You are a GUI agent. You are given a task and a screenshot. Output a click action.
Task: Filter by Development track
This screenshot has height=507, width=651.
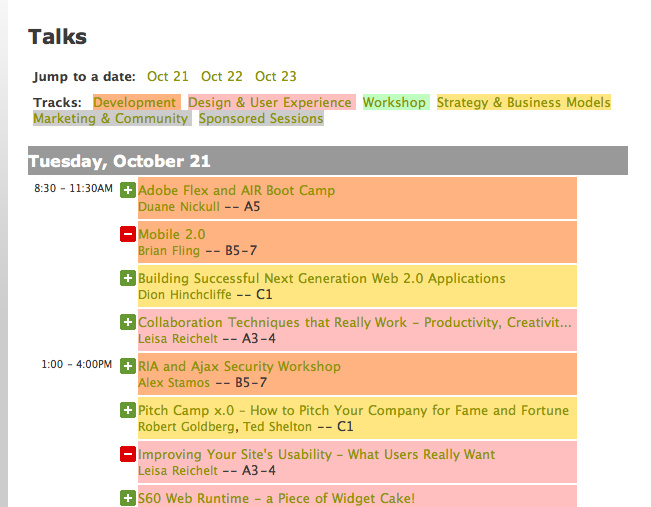point(135,103)
